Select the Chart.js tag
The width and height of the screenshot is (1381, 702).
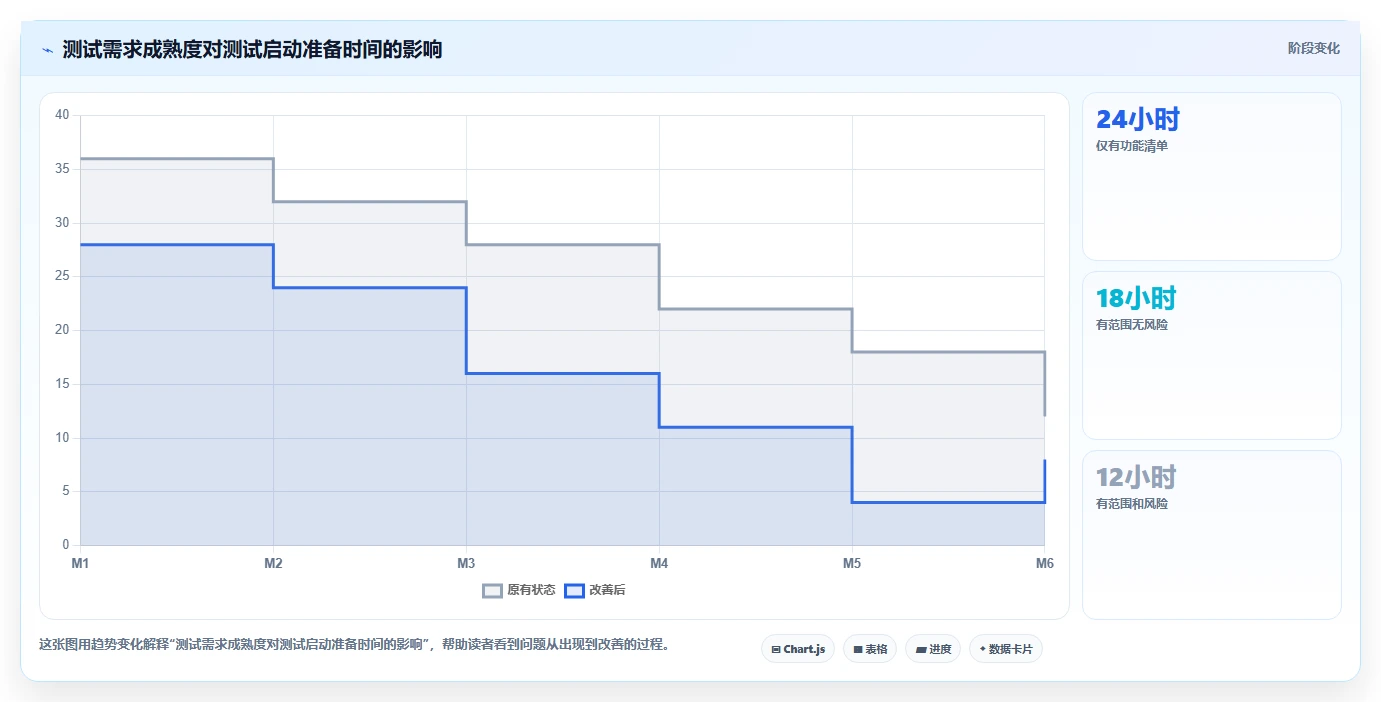[x=798, y=649]
